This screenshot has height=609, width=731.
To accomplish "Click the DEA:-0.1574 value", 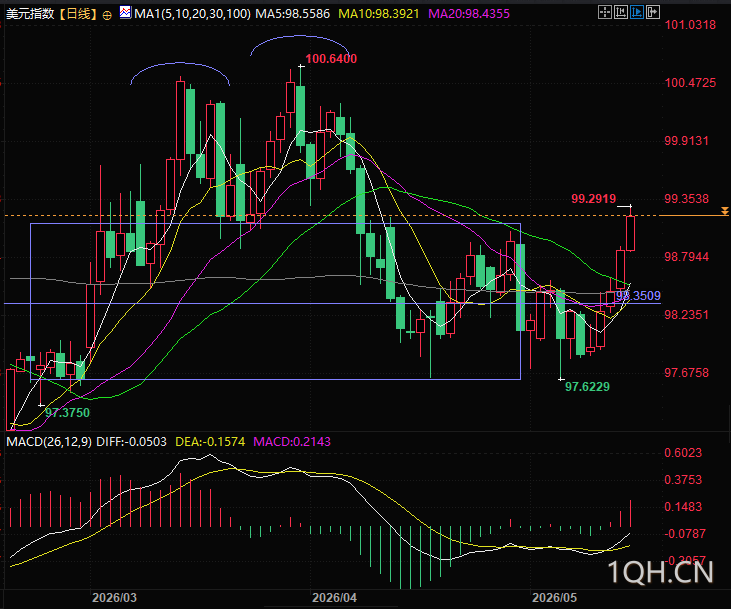I will click(x=210, y=442).
